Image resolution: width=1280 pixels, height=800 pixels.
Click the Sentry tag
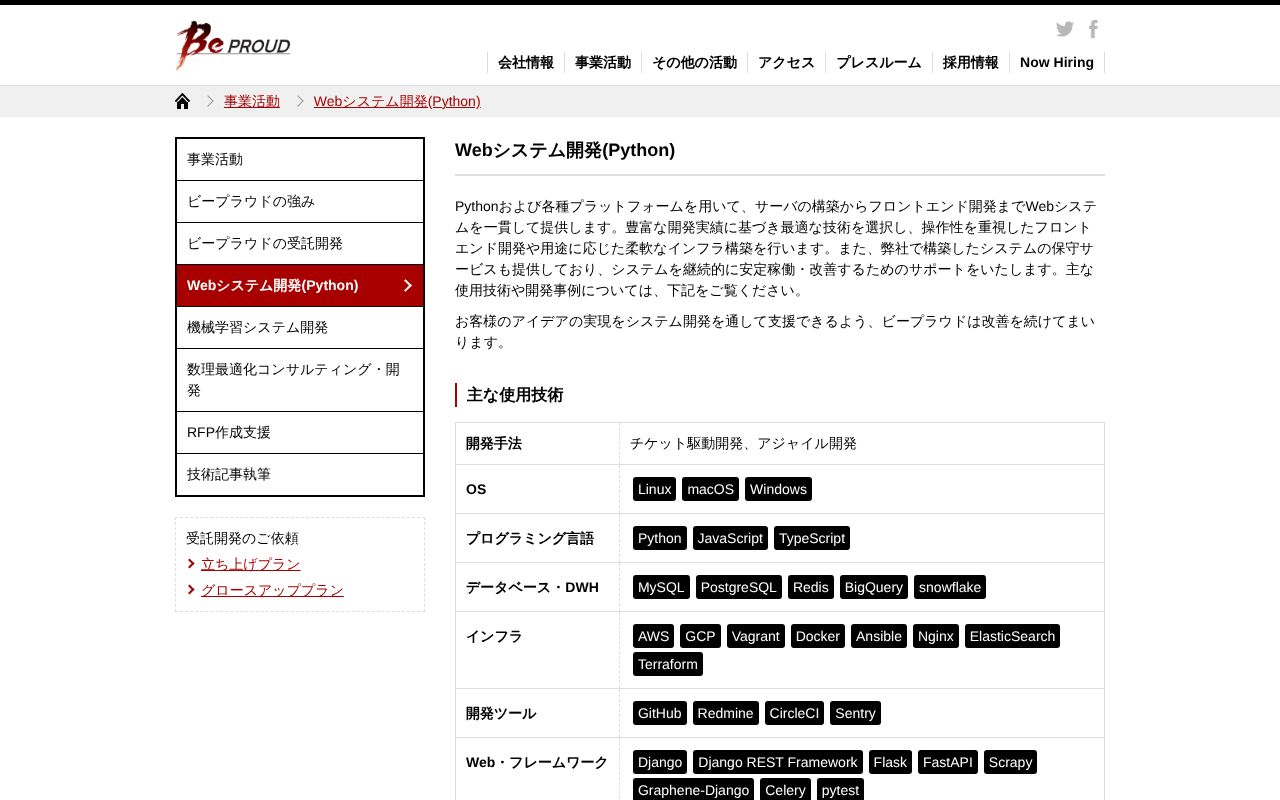855,713
